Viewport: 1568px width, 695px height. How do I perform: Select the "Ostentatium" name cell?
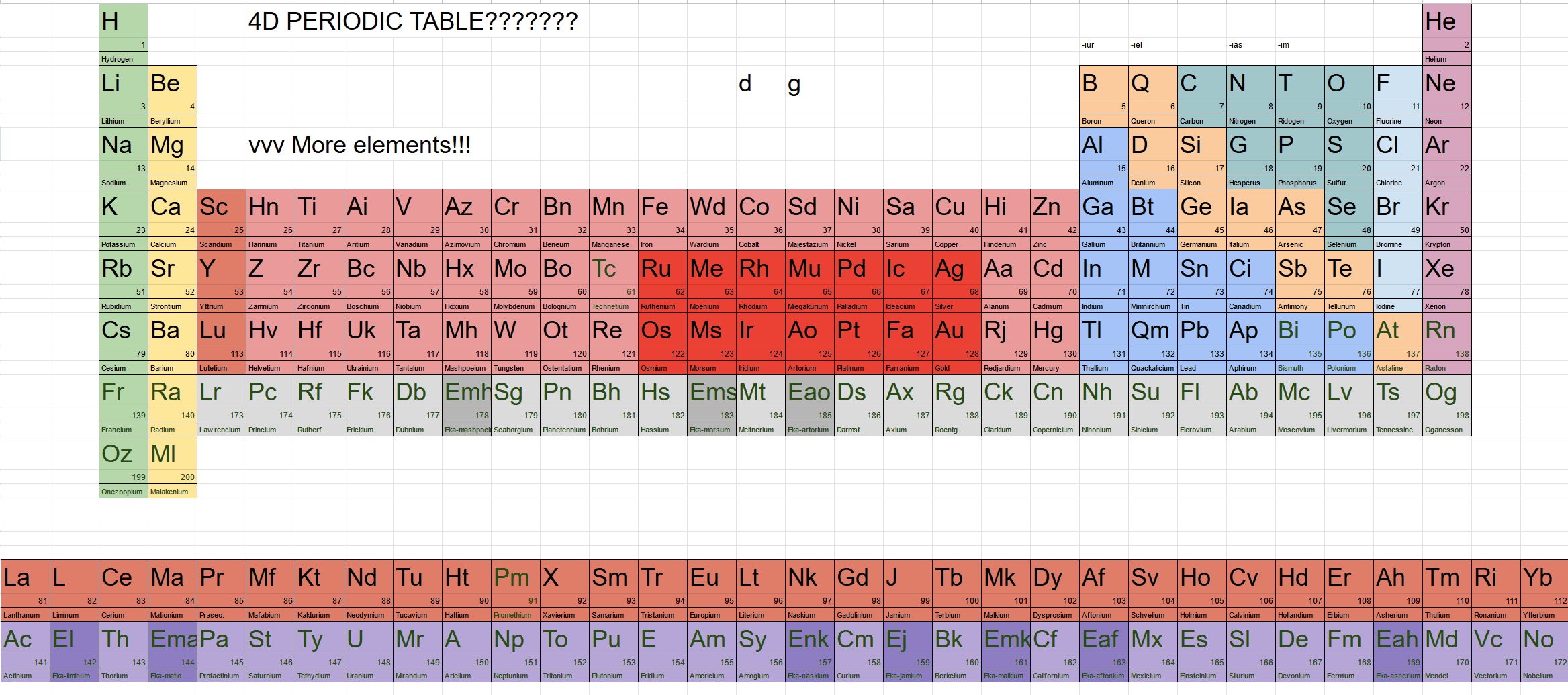click(565, 368)
